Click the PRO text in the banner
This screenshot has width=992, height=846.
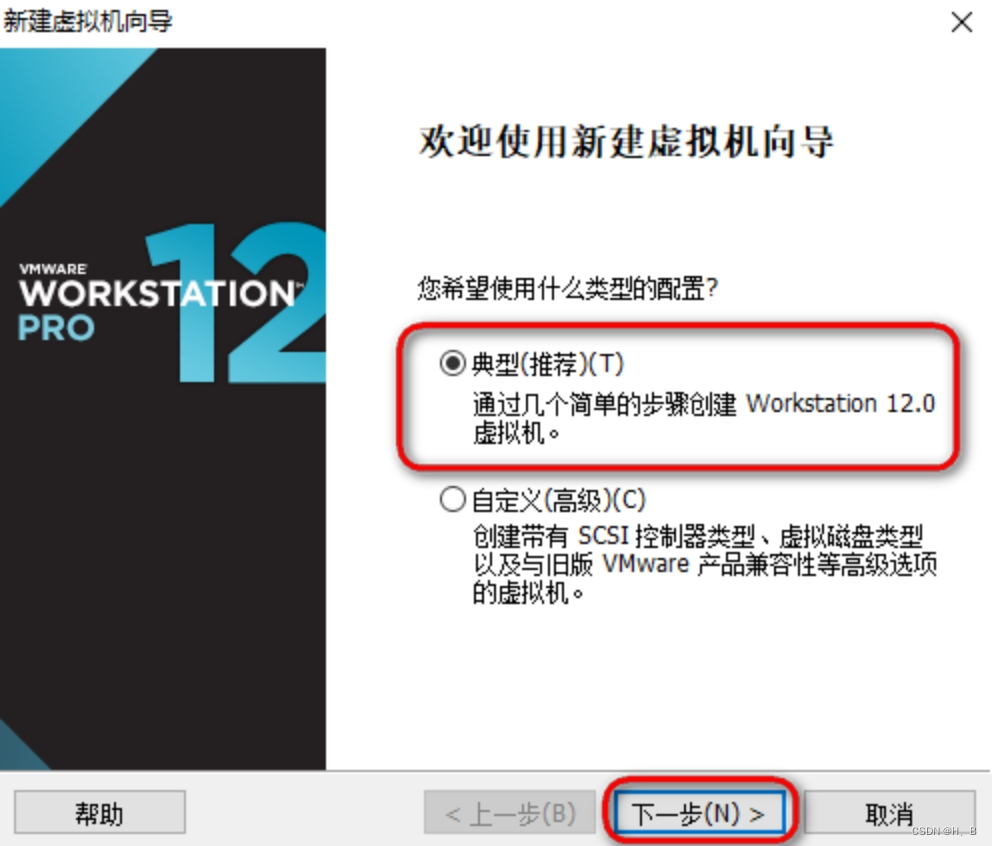[56, 328]
